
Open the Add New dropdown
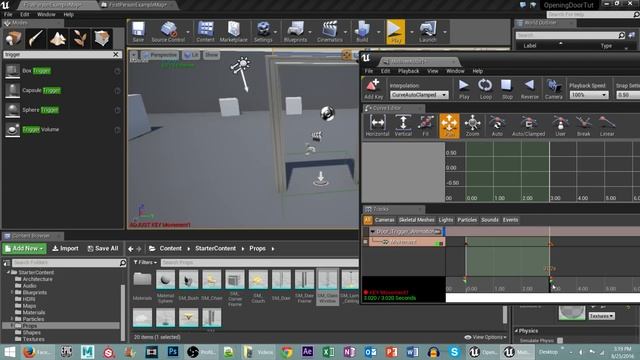[24, 248]
